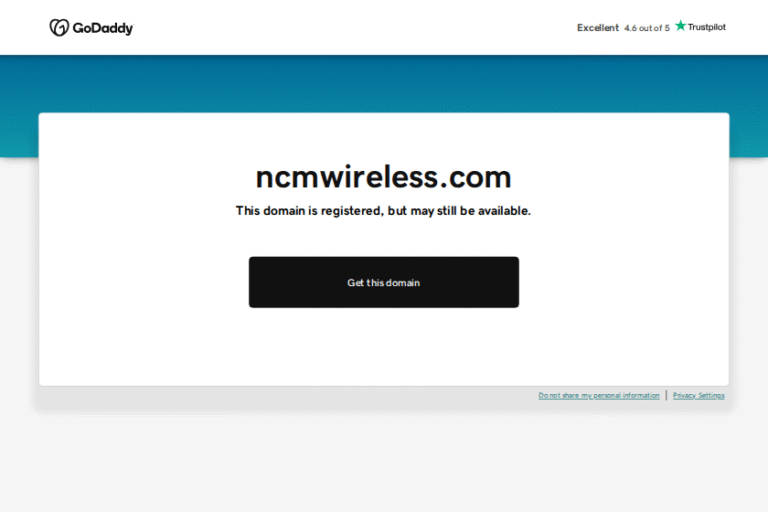This screenshot has width=768, height=512.
Task: Click empty white card area below button
Action: (x=384, y=346)
